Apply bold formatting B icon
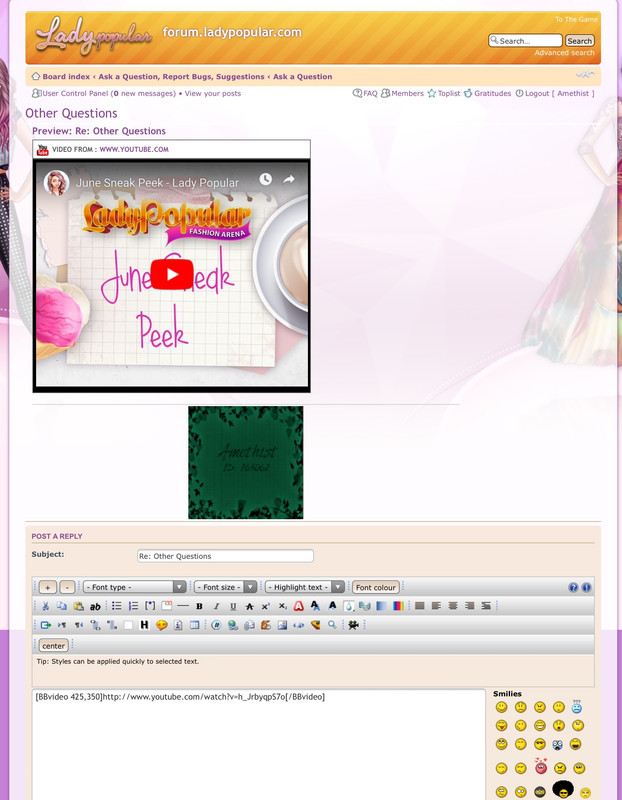The image size is (622, 800). click(200, 606)
